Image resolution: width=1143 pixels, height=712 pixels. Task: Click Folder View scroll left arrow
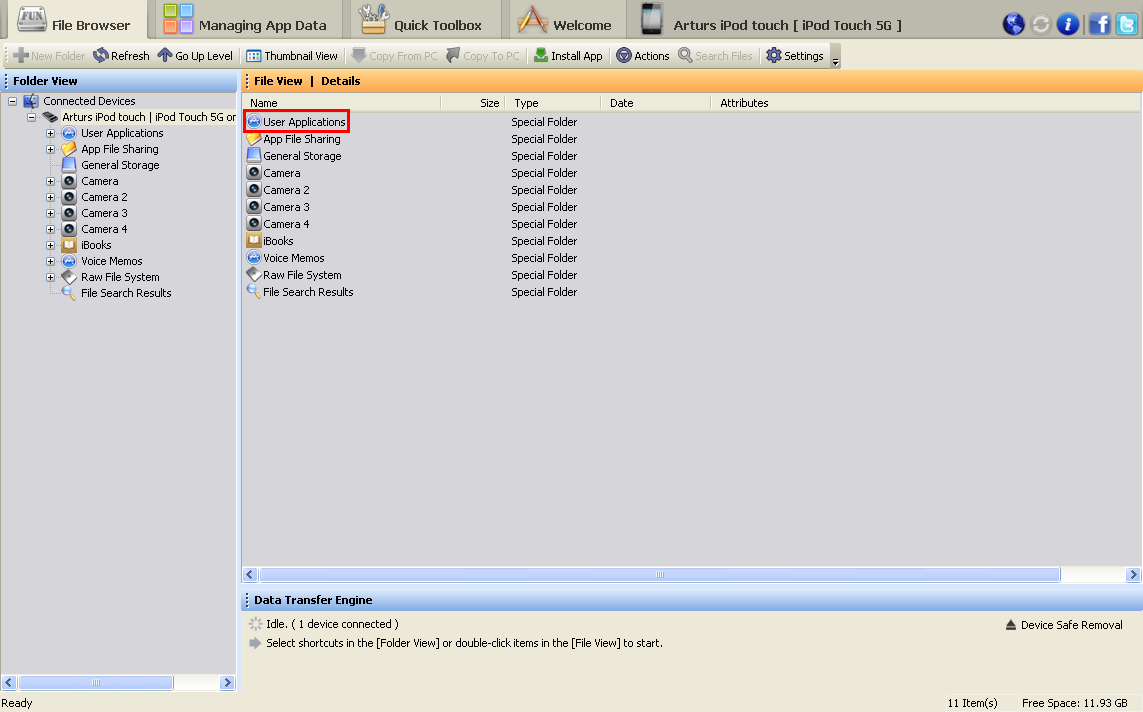tap(9, 682)
